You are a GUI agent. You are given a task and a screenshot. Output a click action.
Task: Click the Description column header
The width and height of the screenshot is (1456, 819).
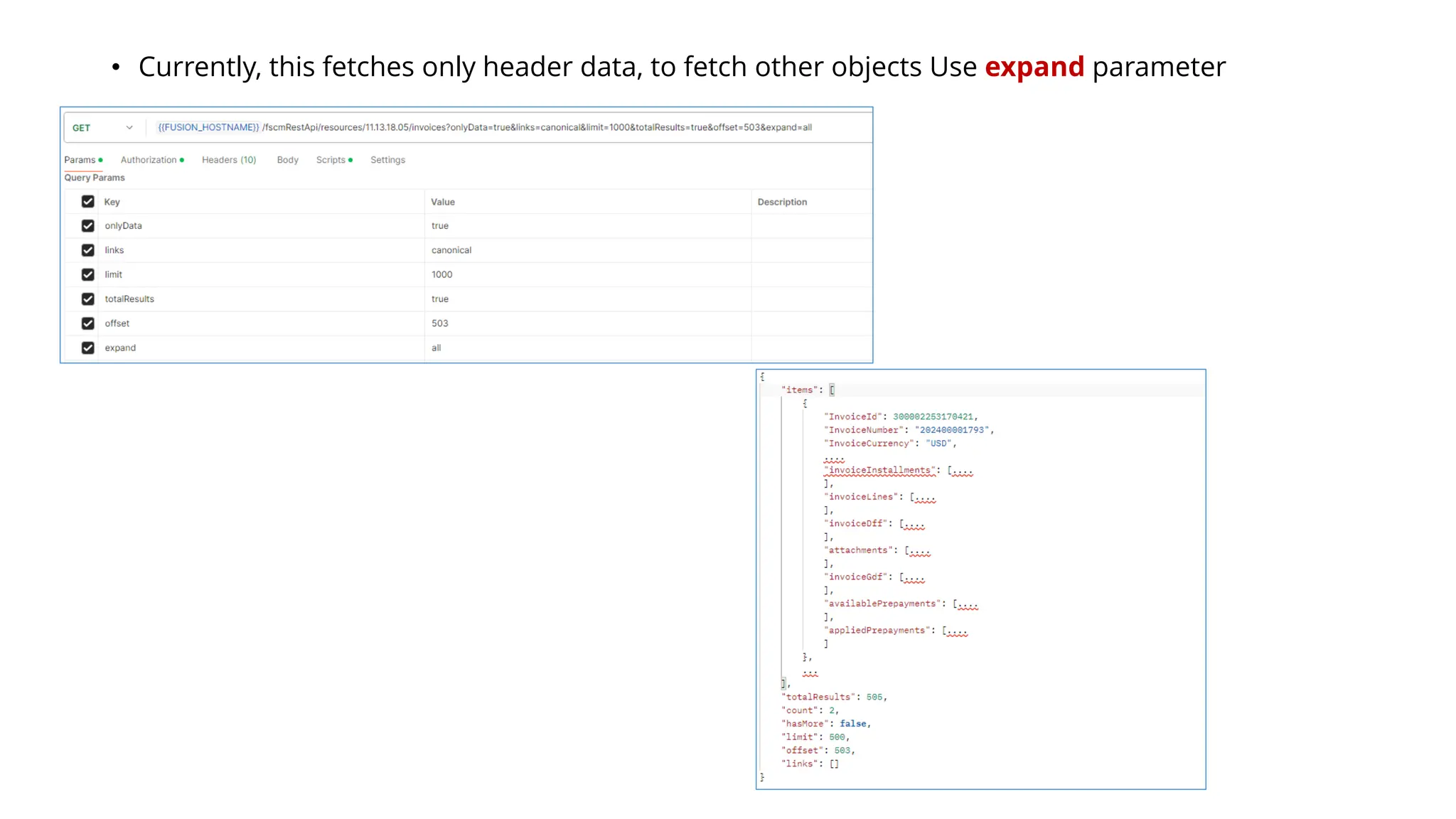(782, 202)
